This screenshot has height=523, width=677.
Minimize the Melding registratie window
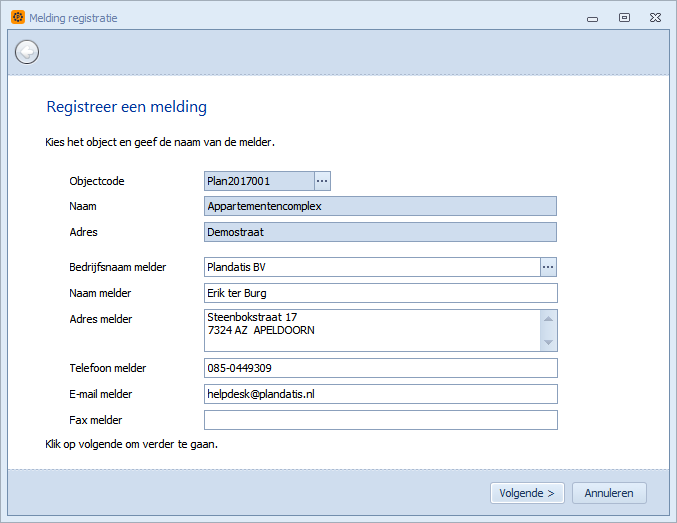pos(592,19)
